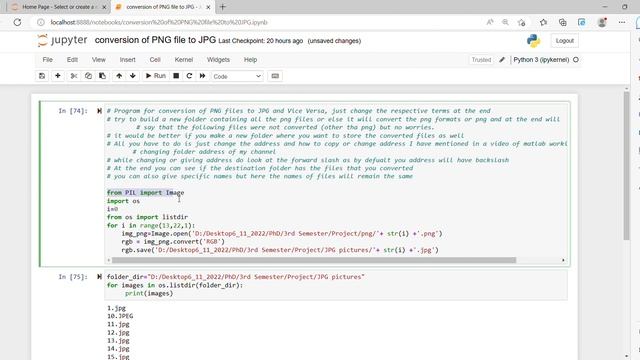The width and height of the screenshot is (640, 360).
Task: Save notebook with the floppy disk icon
Action: click(42, 76)
